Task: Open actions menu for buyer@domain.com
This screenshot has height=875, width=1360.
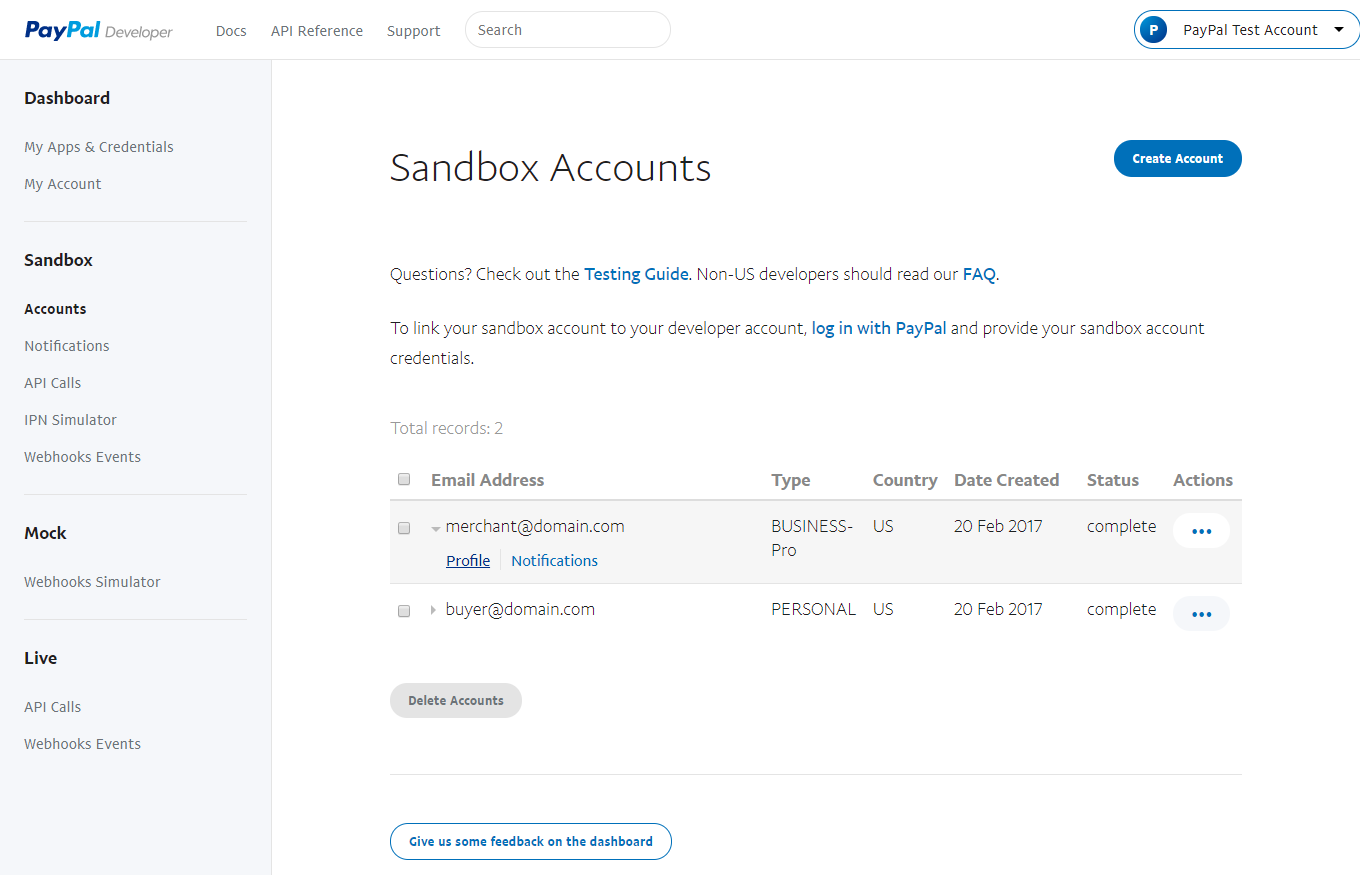Action: coord(1201,613)
